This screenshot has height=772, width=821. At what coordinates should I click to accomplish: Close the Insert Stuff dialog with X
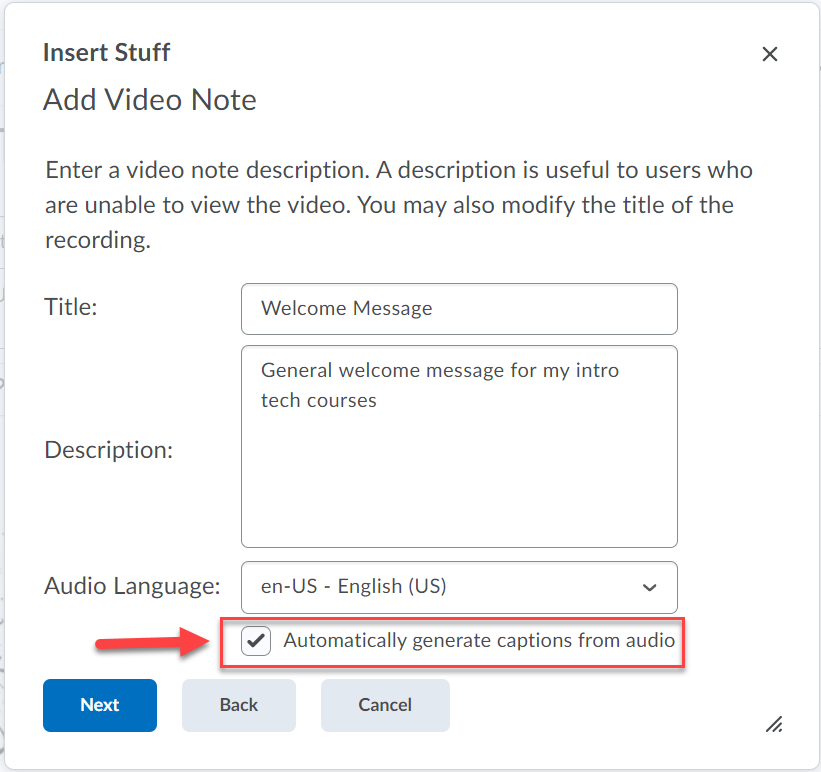coord(769,54)
